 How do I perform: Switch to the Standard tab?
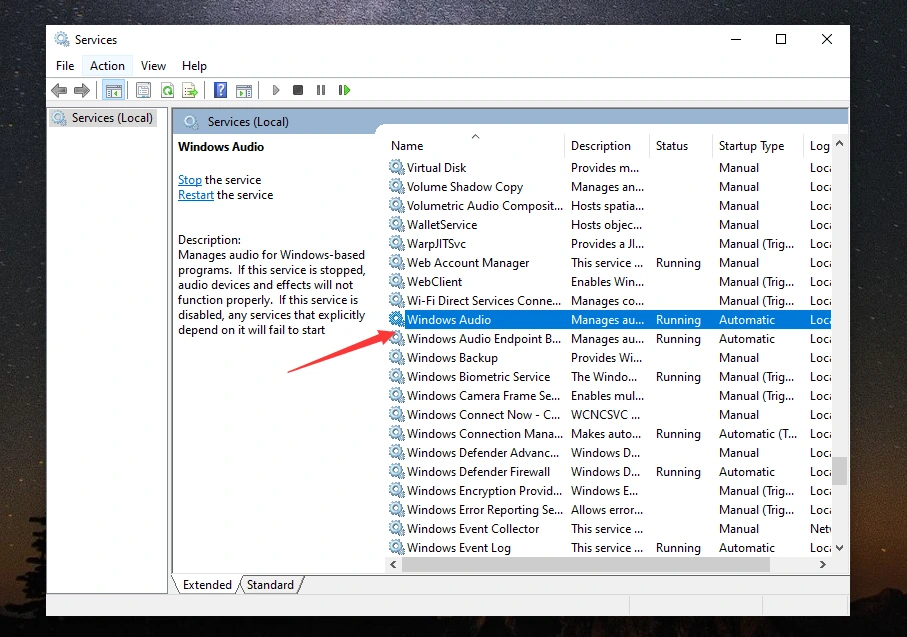(270, 585)
